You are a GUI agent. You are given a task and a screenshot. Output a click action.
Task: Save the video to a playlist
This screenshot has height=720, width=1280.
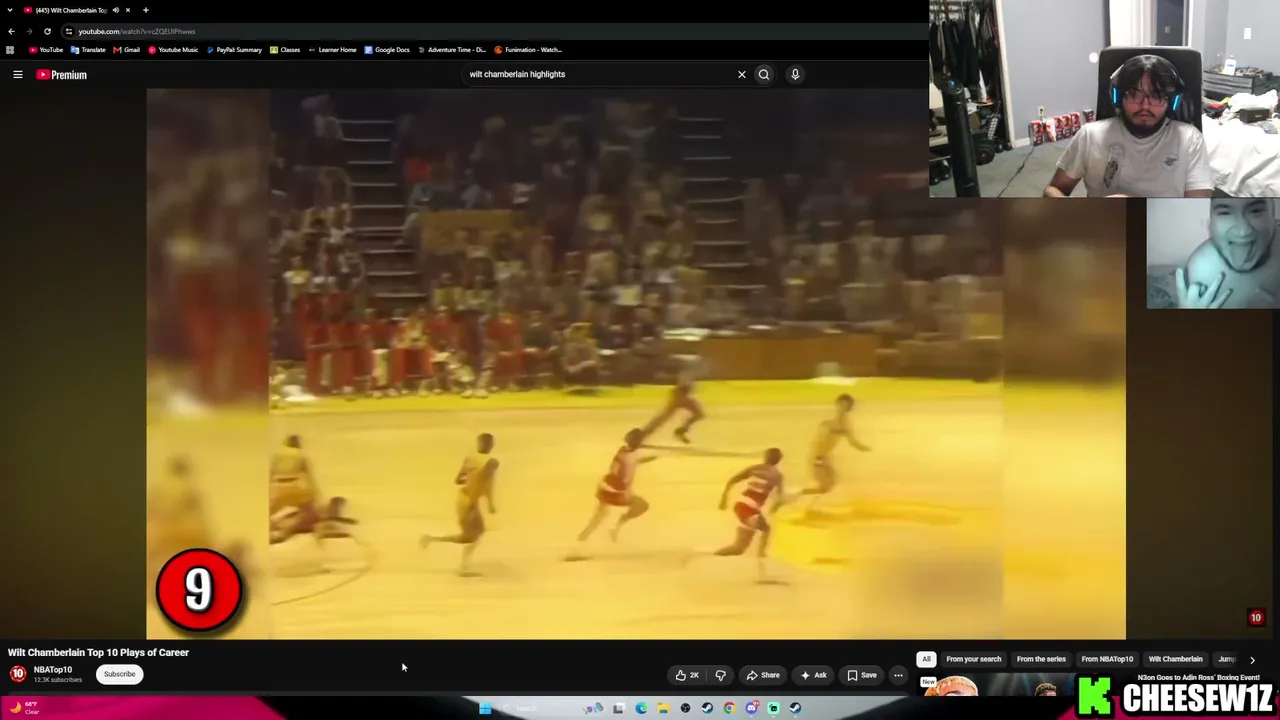pyautogui.click(x=862, y=675)
